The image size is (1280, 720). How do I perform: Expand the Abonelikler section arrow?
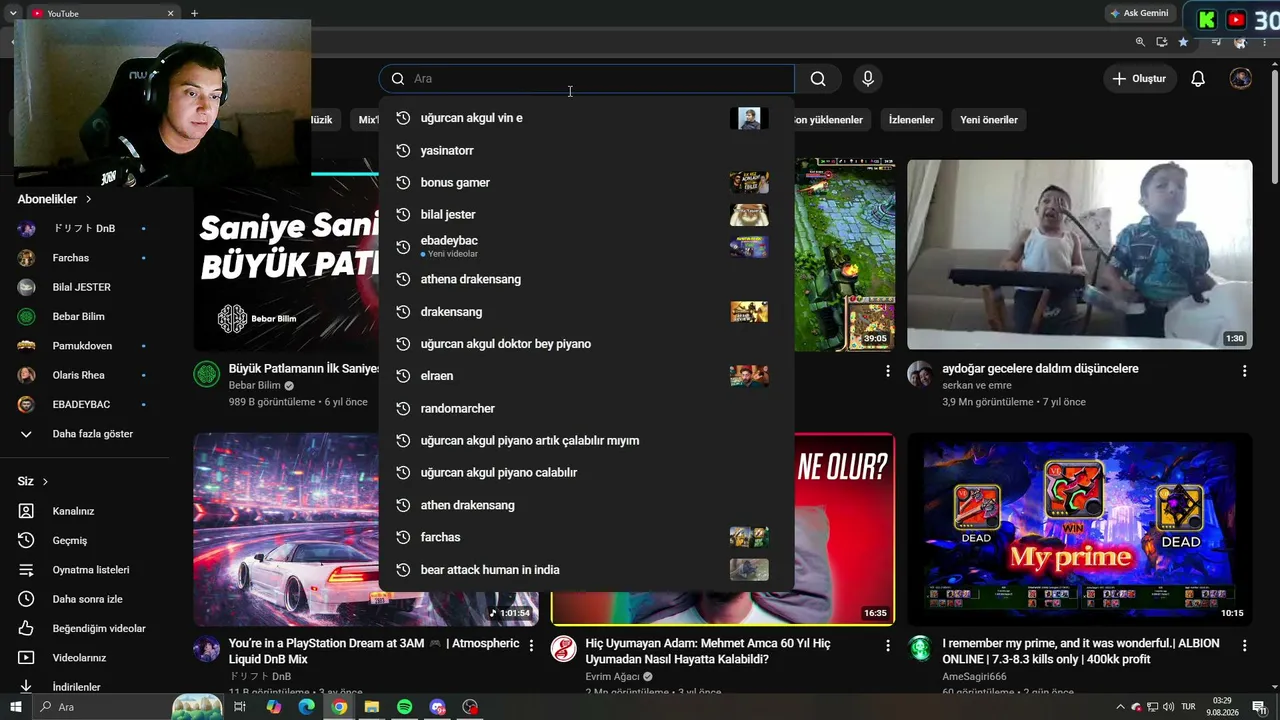coord(88,199)
